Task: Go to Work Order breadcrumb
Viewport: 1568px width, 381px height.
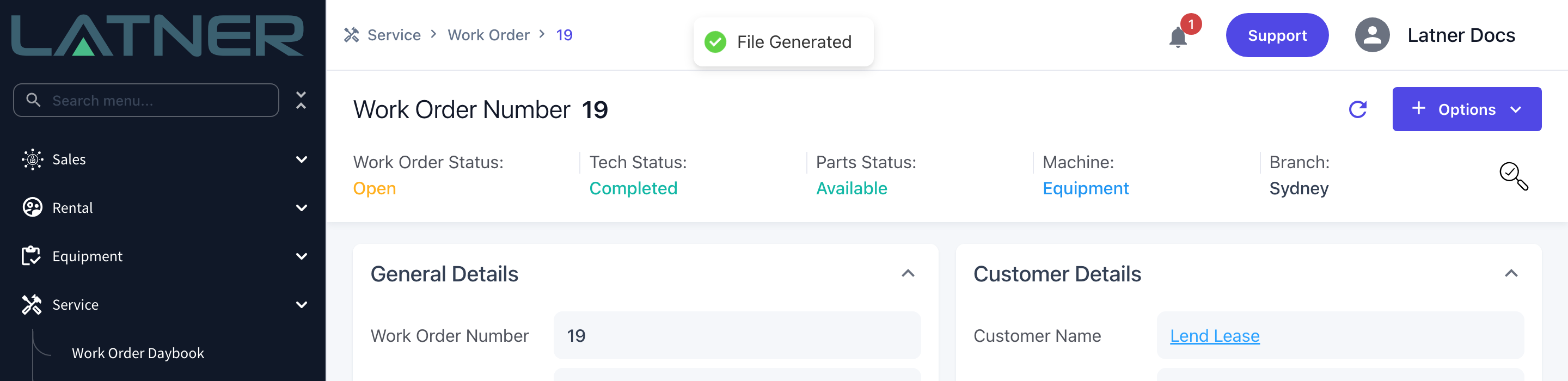Action: pyautogui.click(x=488, y=35)
